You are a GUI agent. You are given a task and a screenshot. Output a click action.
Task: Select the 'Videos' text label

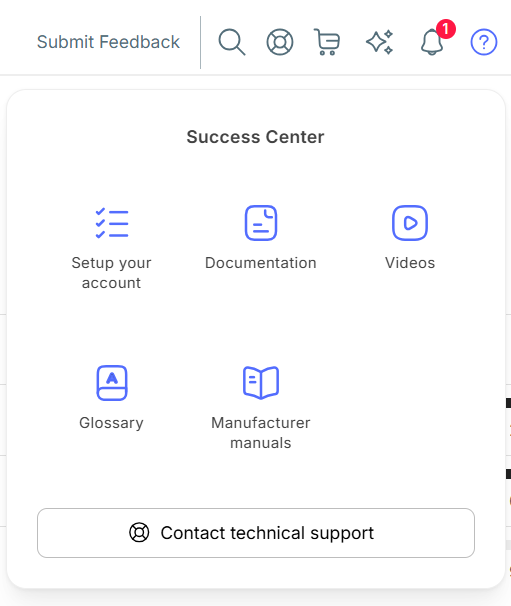pyautogui.click(x=410, y=263)
